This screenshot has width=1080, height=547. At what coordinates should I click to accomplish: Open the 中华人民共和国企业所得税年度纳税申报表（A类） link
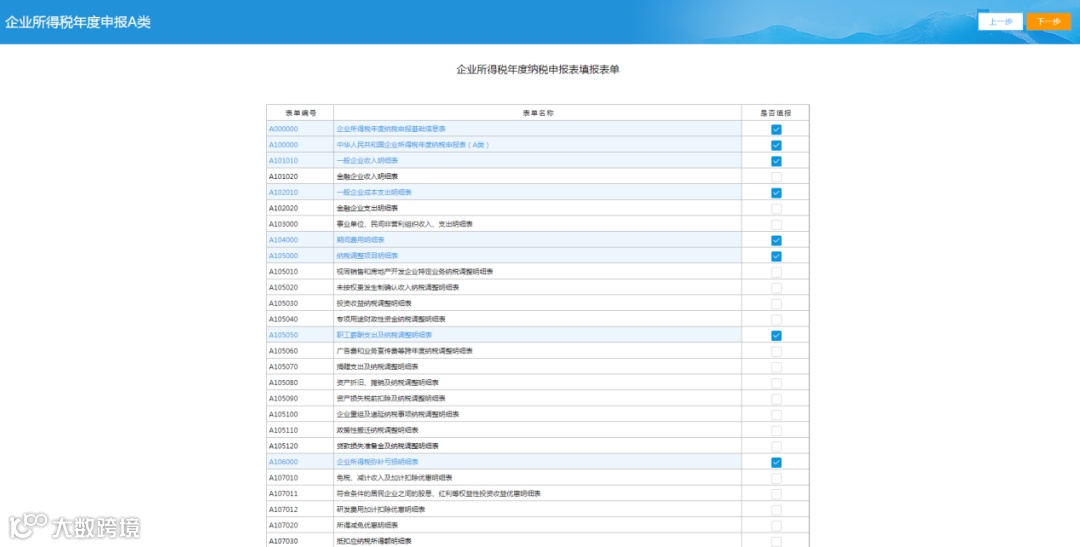coord(413,145)
